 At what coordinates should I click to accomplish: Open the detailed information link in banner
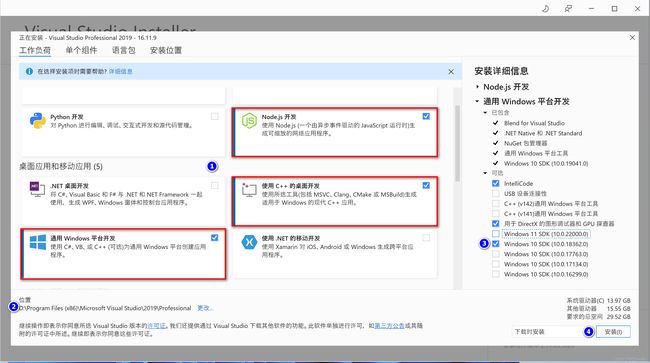(x=121, y=71)
